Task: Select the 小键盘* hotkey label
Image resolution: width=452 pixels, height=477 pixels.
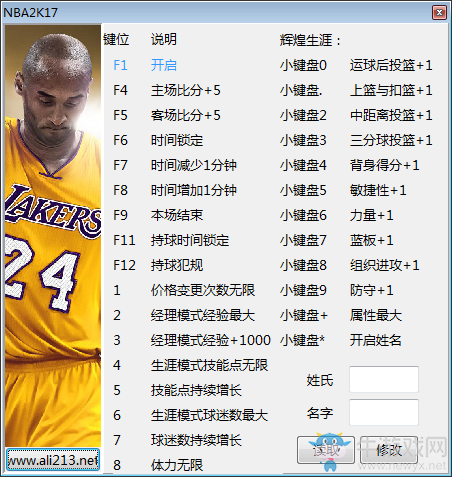Action: coord(302,340)
